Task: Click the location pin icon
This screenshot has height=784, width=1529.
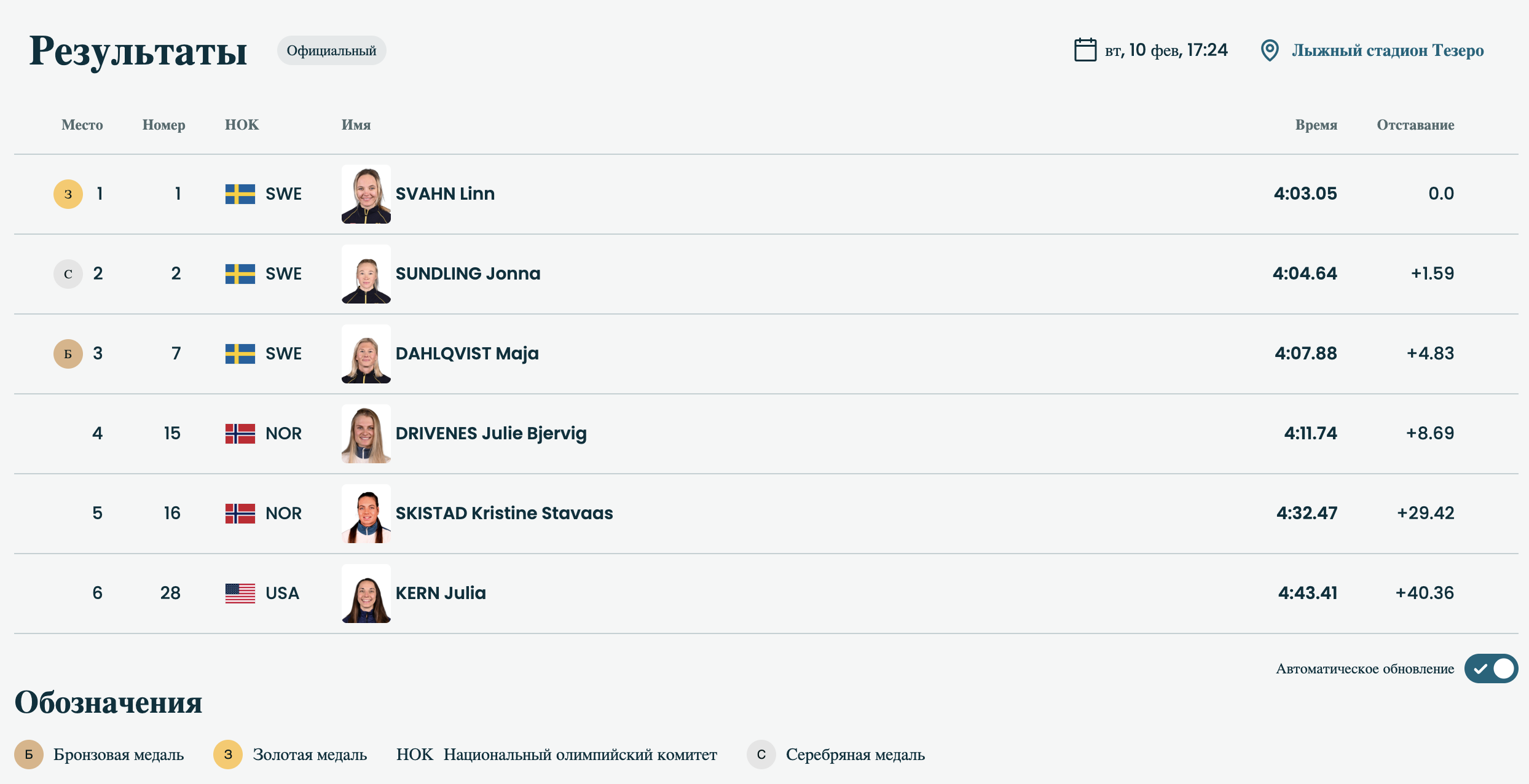Action: point(1270,50)
